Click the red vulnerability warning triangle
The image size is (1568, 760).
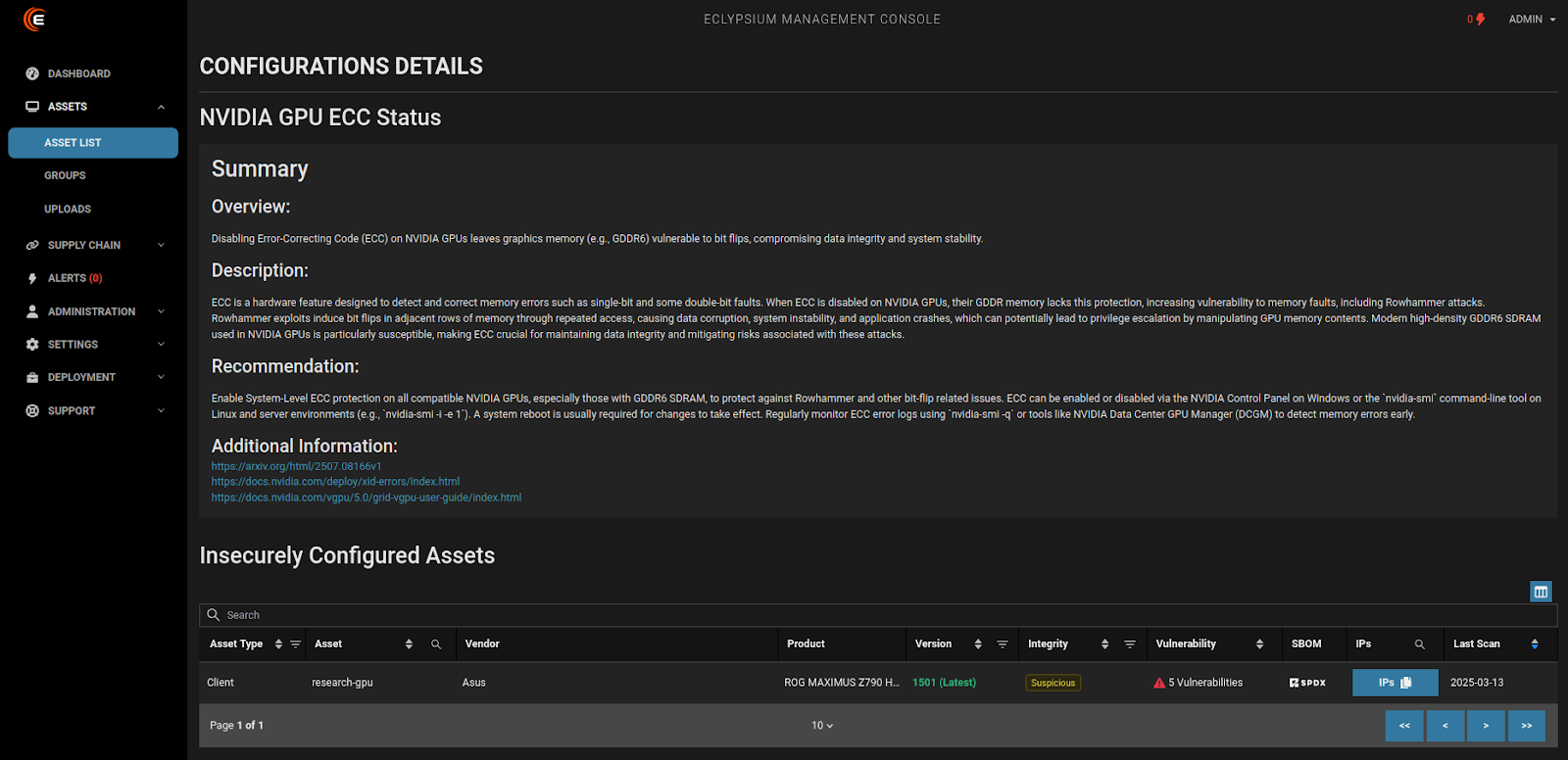click(1159, 683)
